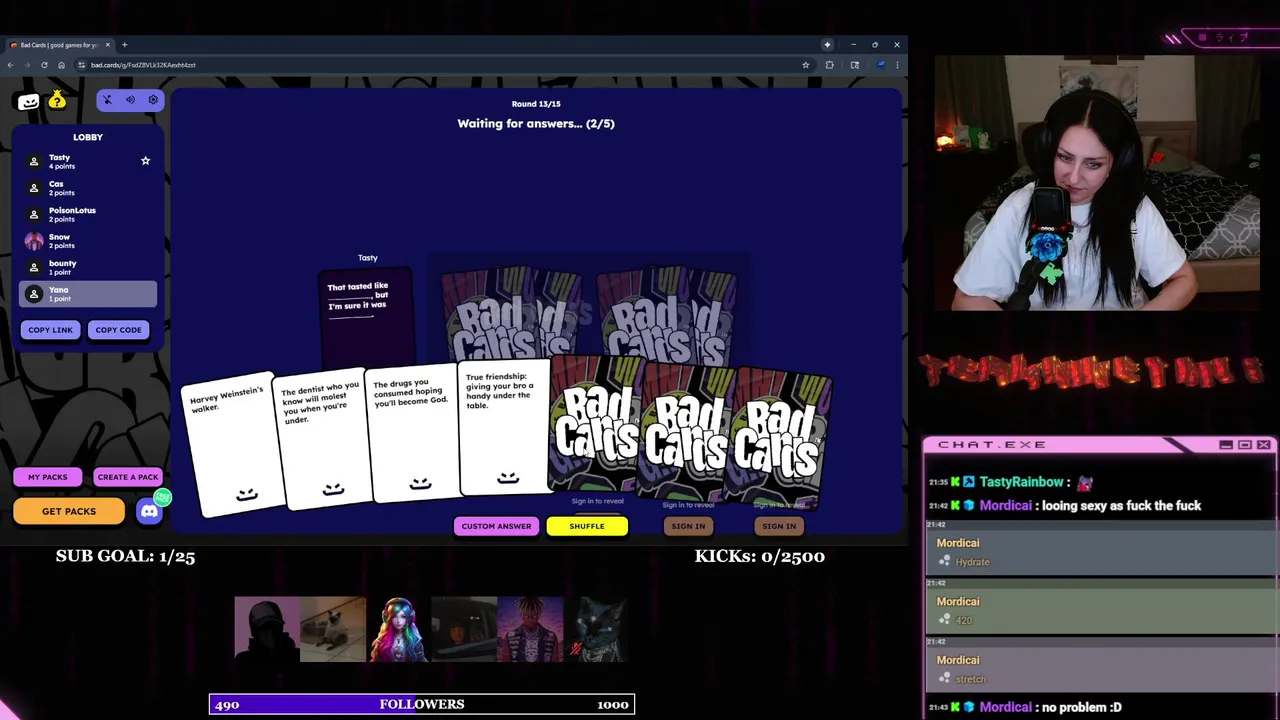
Task: Click the Copy Link button
Action: point(50,330)
